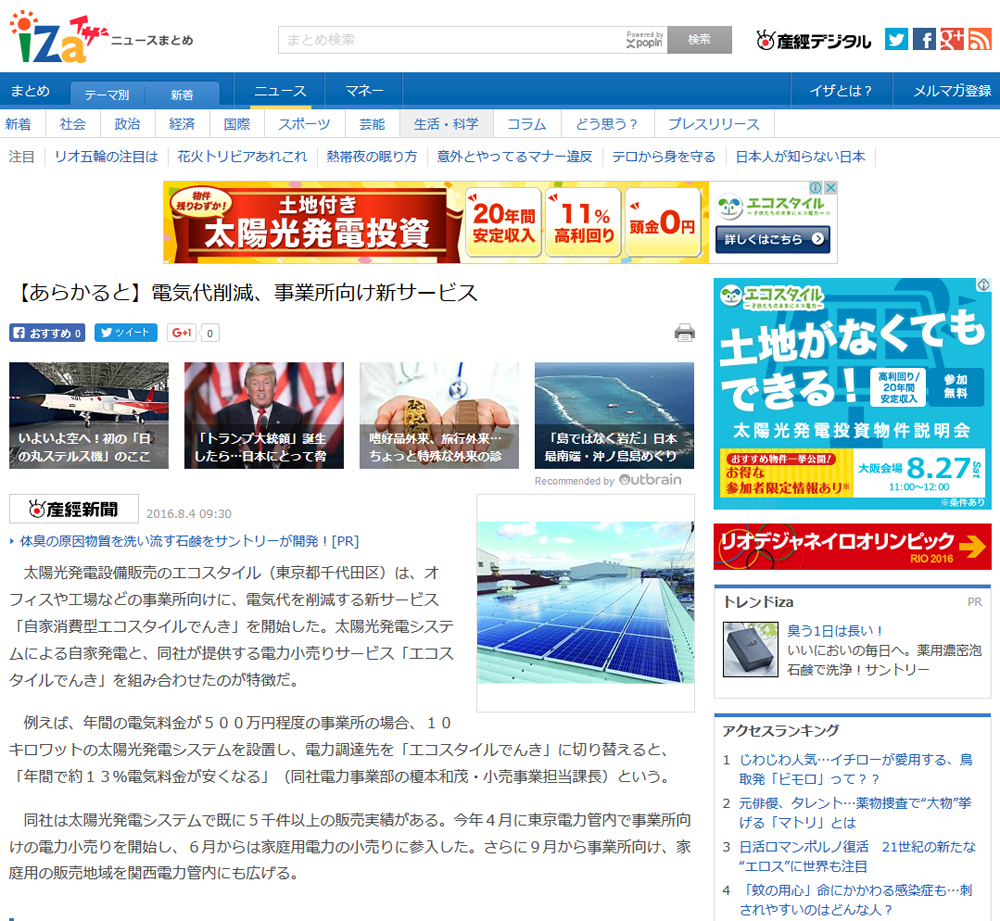
Task: Click the 産経デジタル logo
Action: [x=813, y=41]
